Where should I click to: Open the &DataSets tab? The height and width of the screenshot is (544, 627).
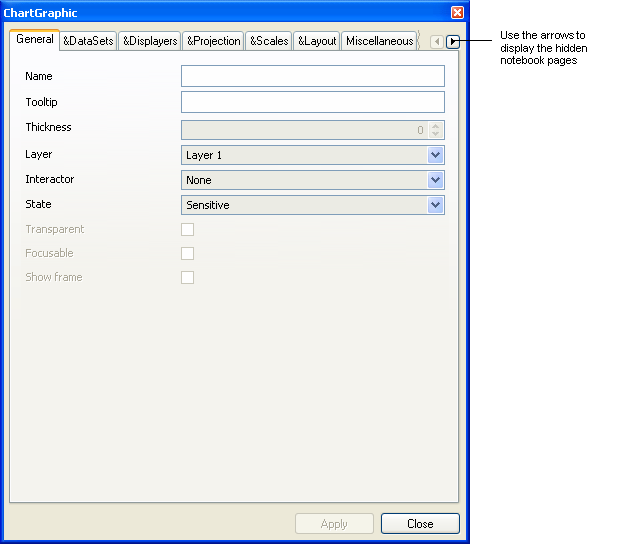coord(88,41)
